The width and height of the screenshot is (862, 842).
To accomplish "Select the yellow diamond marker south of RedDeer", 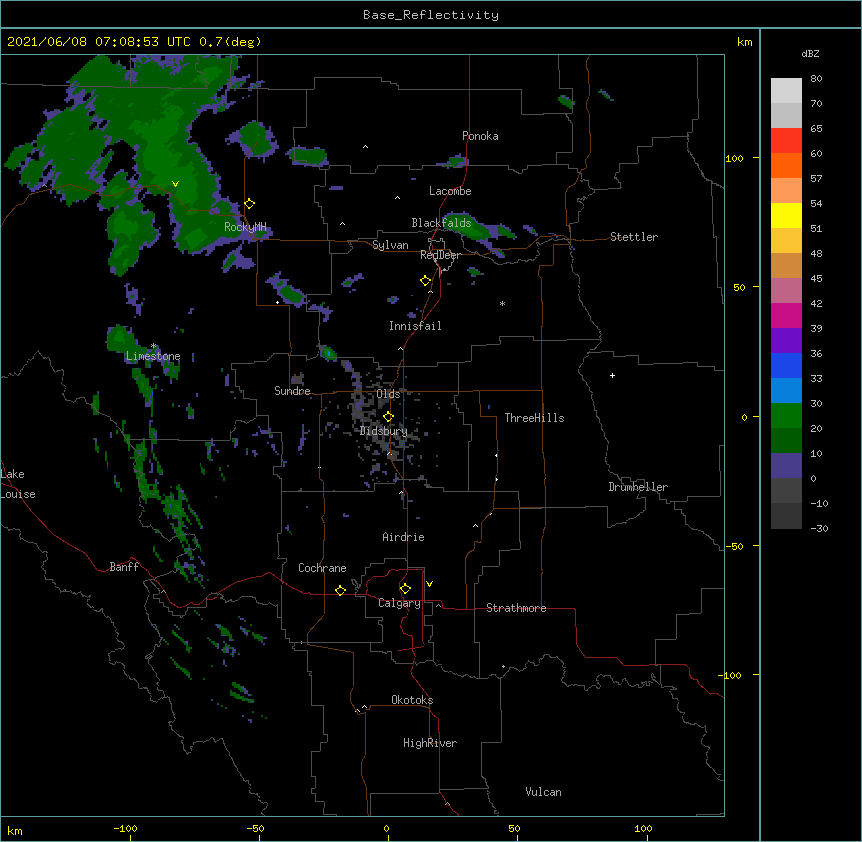I will [x=426, y=281].
